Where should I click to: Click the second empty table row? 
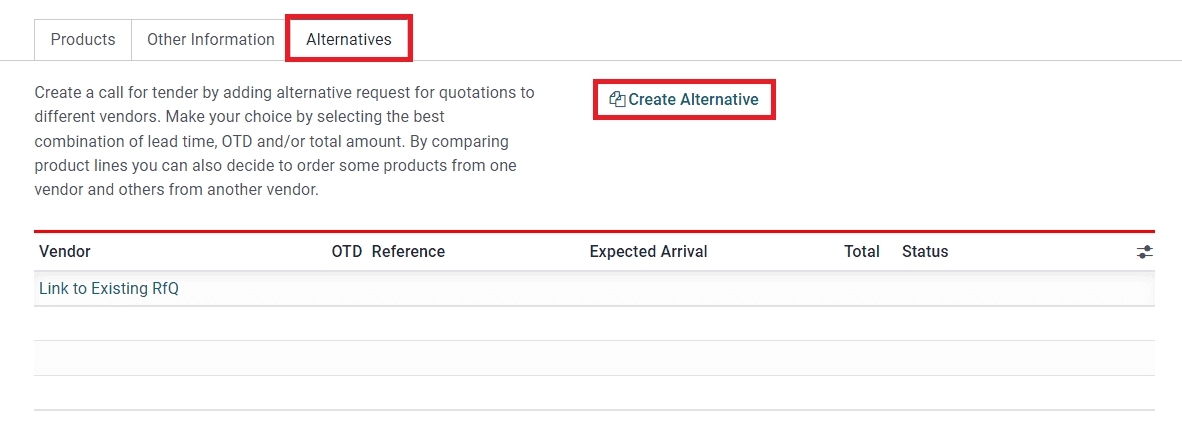[594, 358]
